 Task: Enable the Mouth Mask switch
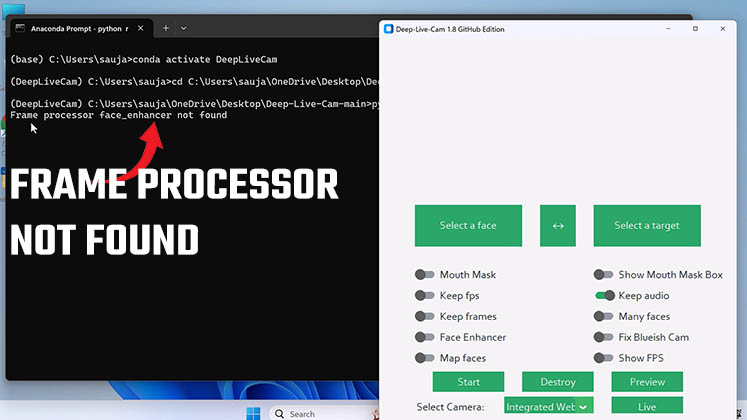point(424,275)
